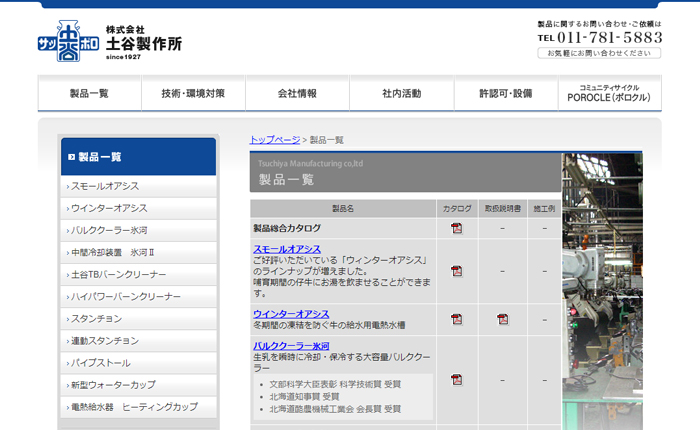700x430 pixels.
Task: Open the スモールオアシス catalog PDF icon
Action: coord(456,271)
